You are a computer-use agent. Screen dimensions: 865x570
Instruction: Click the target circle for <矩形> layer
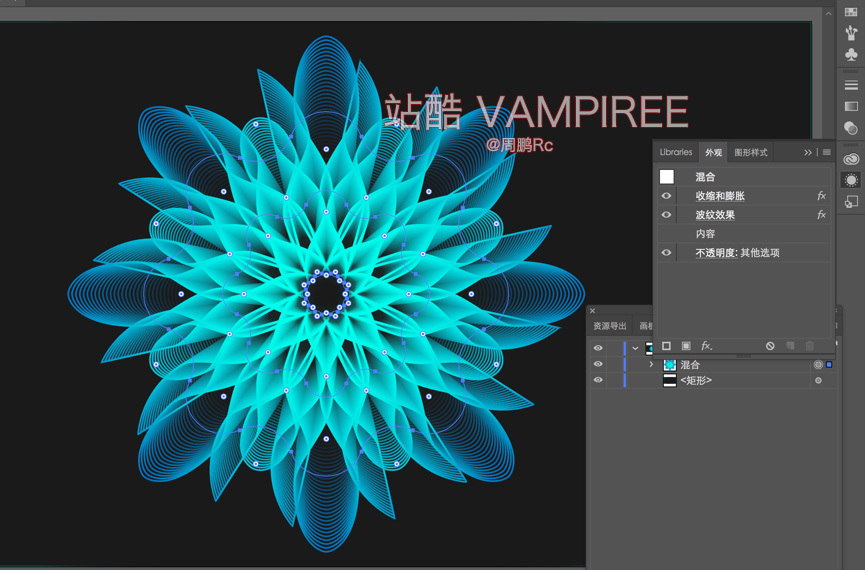pyautogui.click(x=818, y=380)
